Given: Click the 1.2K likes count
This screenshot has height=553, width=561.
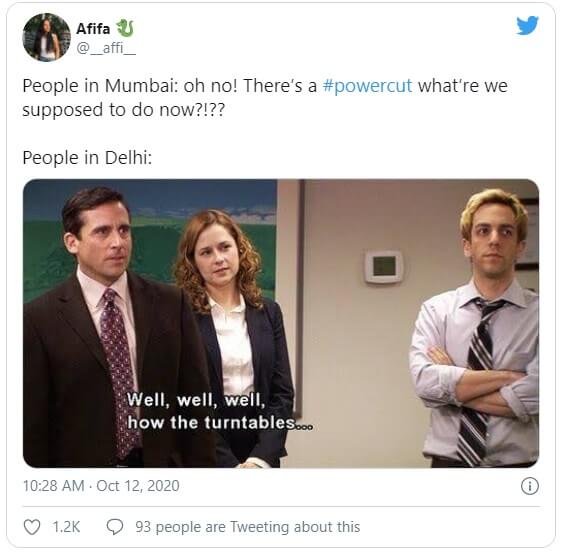Looking at the screenshot, I should [x=66, y=527].
